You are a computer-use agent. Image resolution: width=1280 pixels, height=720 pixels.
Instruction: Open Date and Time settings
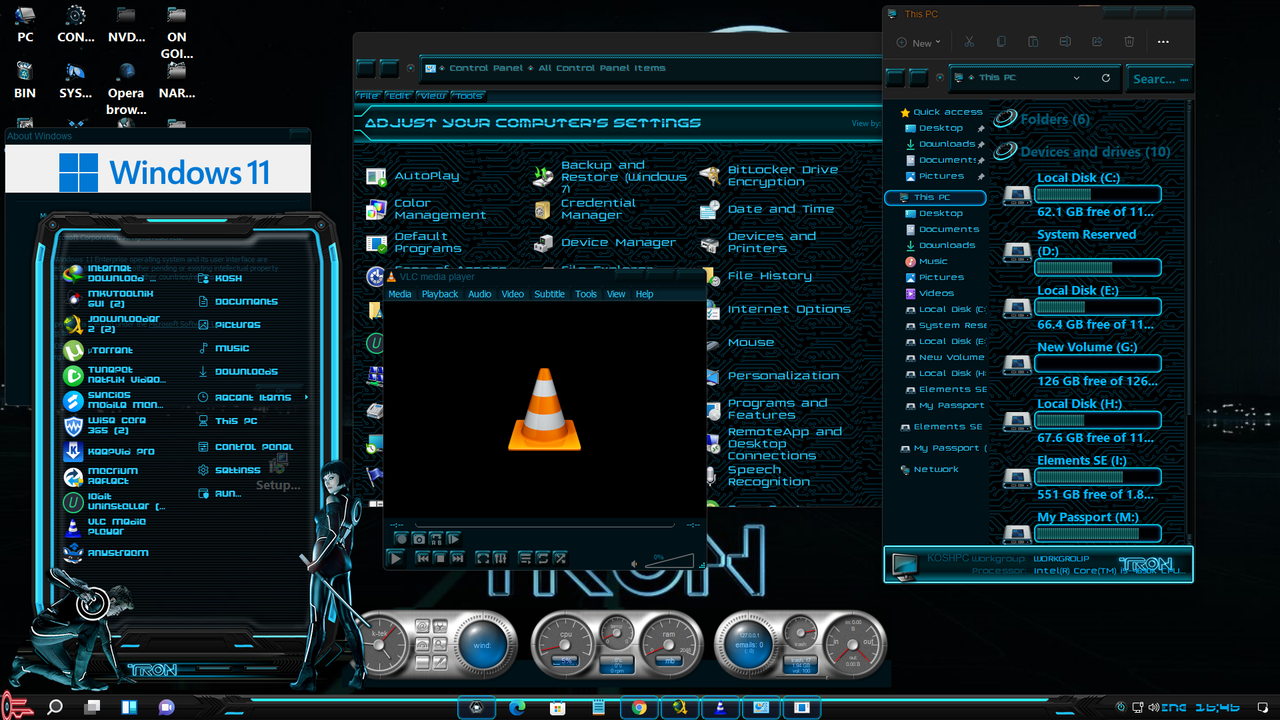(767, 210)
